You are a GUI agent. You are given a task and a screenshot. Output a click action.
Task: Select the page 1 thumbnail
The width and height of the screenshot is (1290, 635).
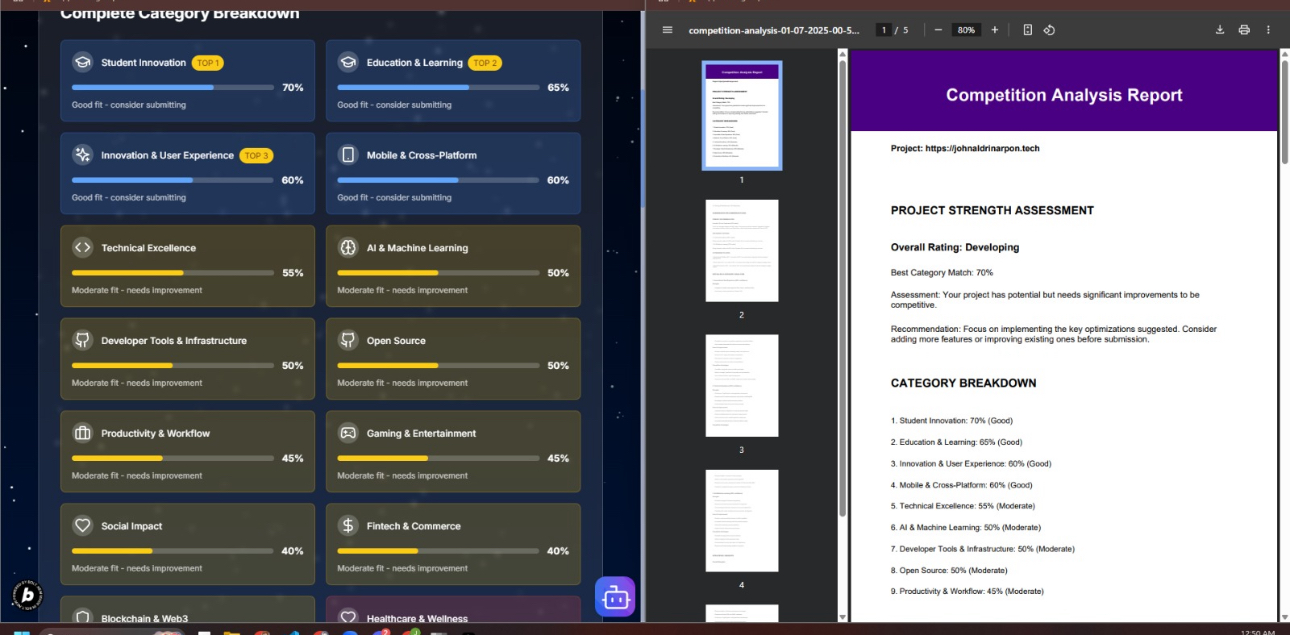[x=742, y=116]
